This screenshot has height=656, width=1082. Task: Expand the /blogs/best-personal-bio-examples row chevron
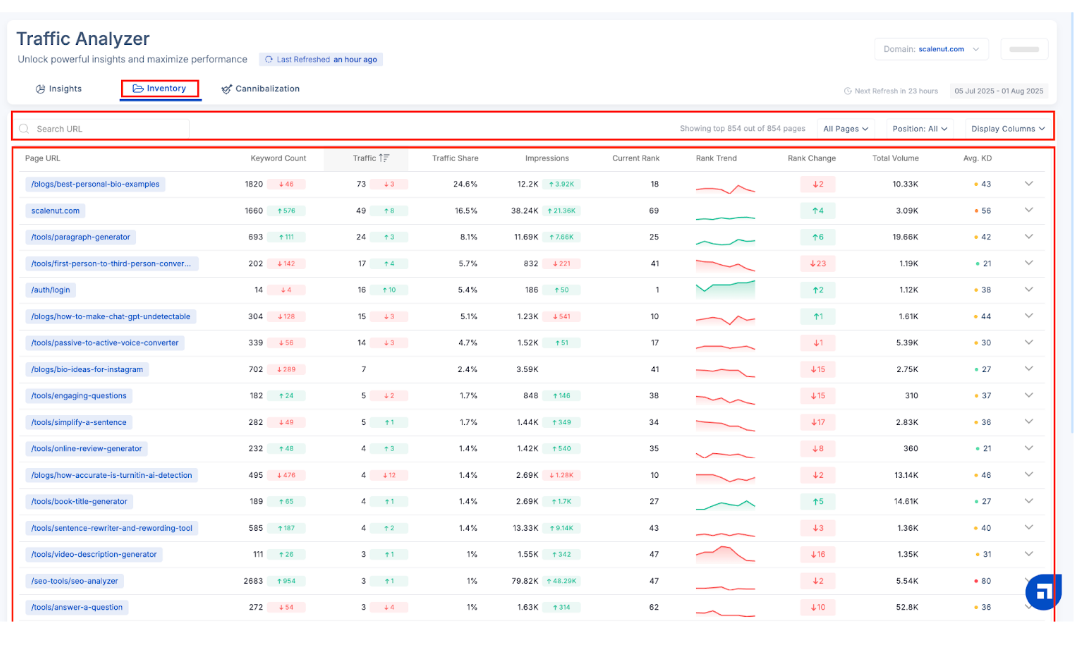1028,184
